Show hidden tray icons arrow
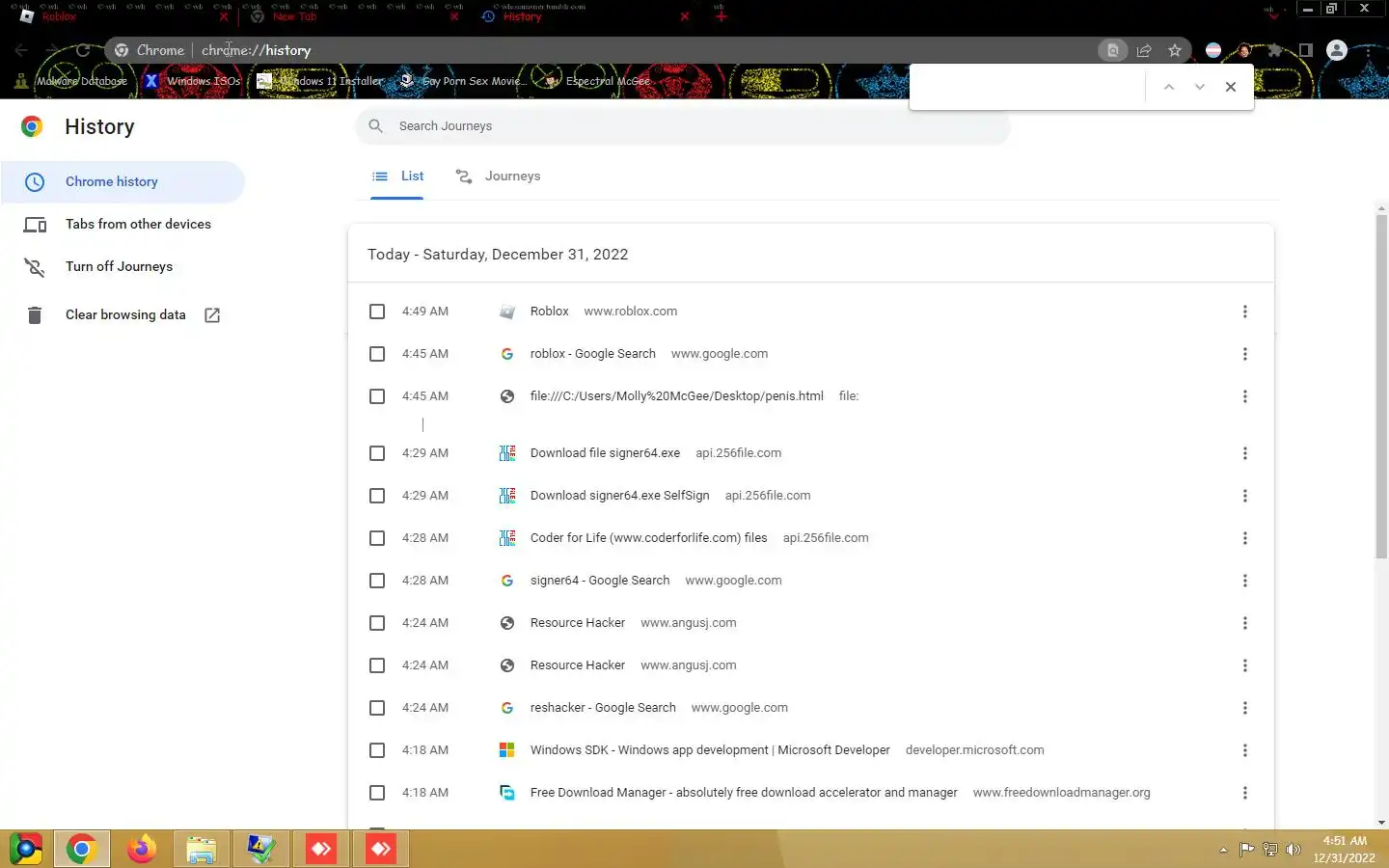 (x=1223, y=850)
